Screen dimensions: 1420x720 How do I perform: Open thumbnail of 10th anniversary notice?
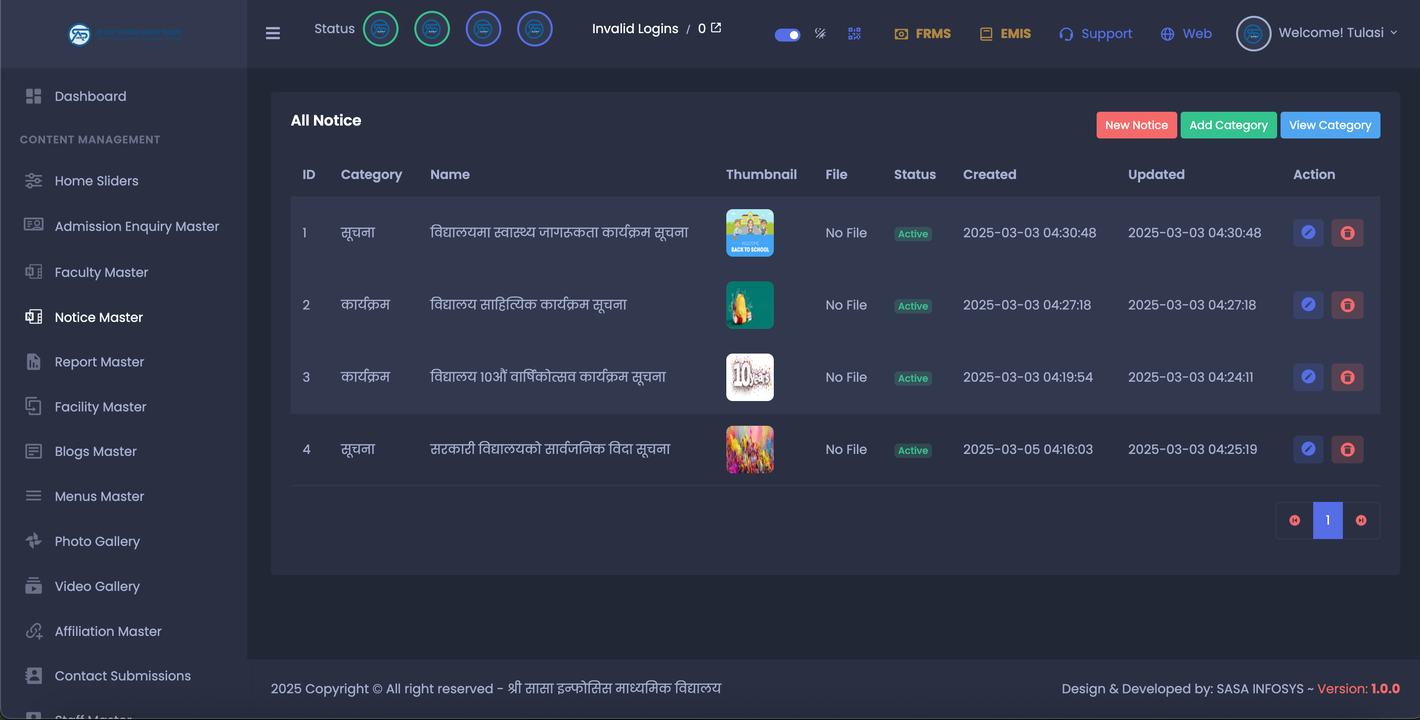pyautogui.click(x=749, y=377)
